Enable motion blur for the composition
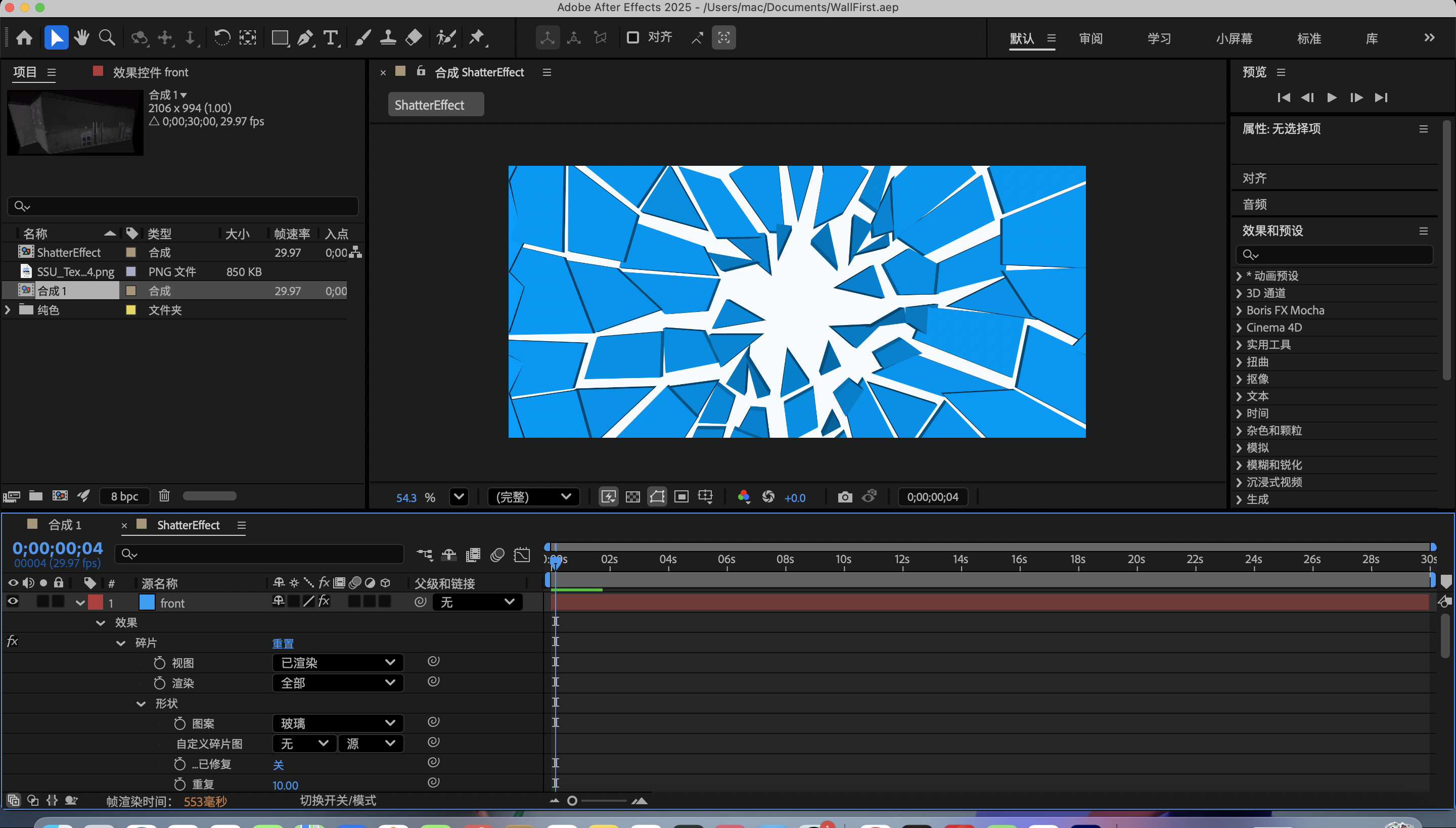The height and width of the screenshot is (828, 1456). point(497,555)
